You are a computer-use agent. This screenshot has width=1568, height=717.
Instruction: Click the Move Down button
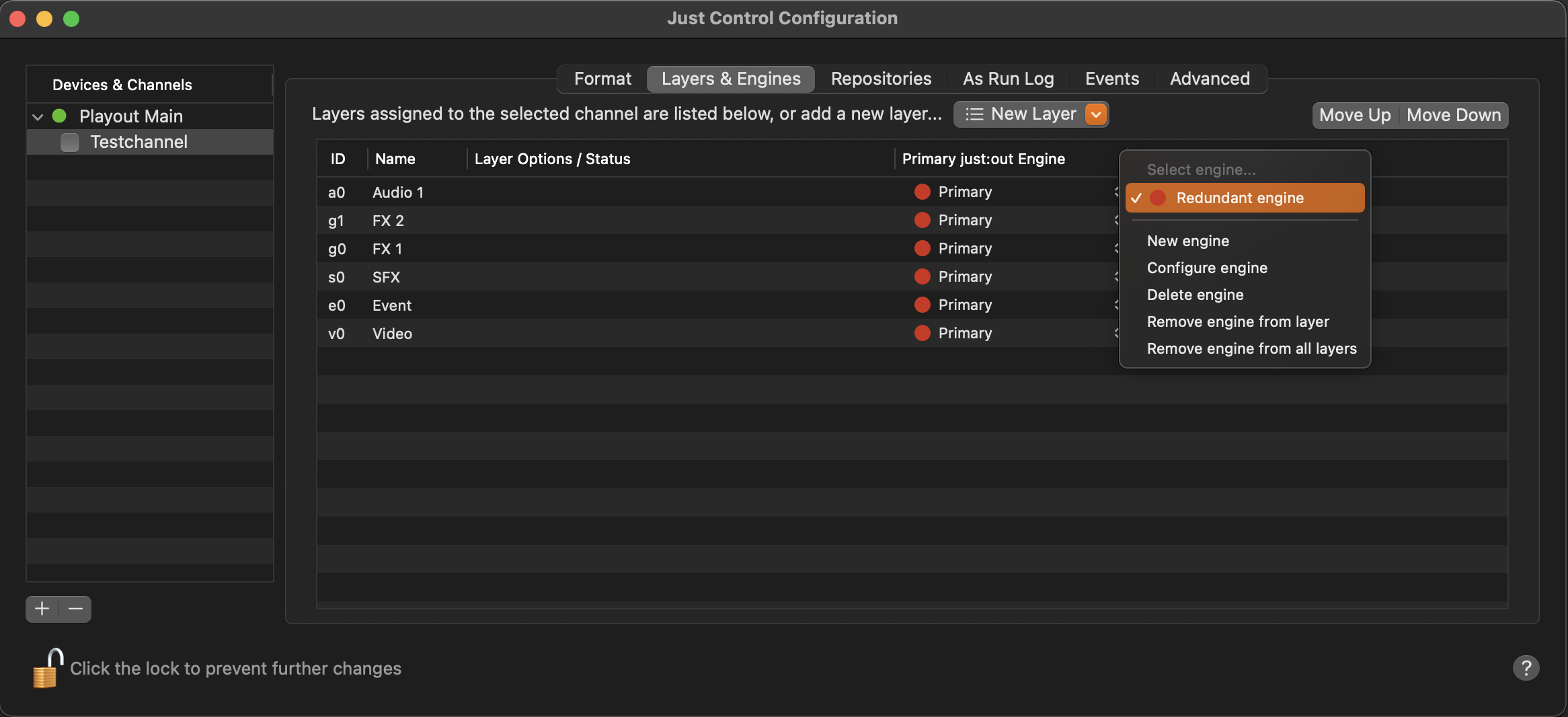(1454, 115)
